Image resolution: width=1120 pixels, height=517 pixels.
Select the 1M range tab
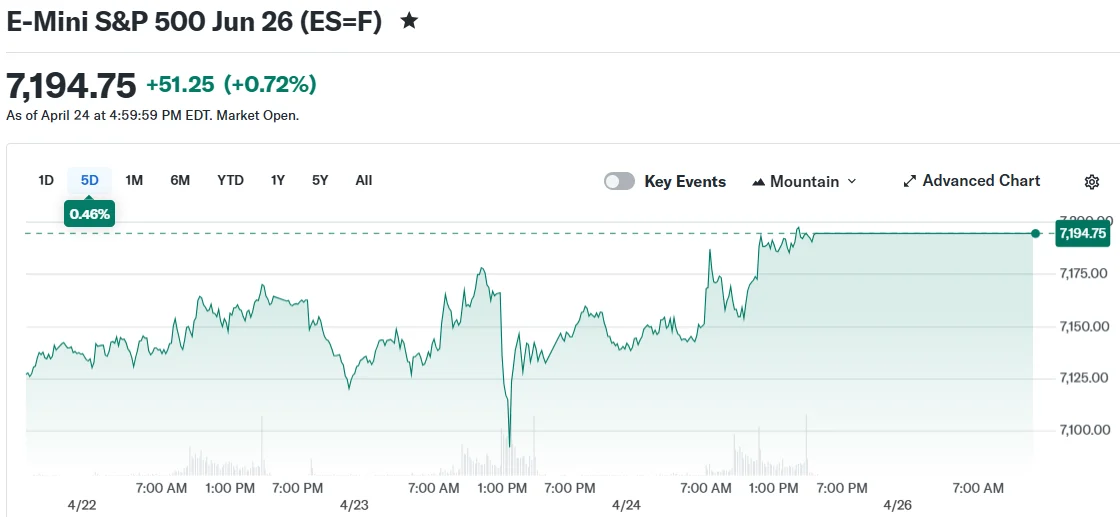(134, 181)
